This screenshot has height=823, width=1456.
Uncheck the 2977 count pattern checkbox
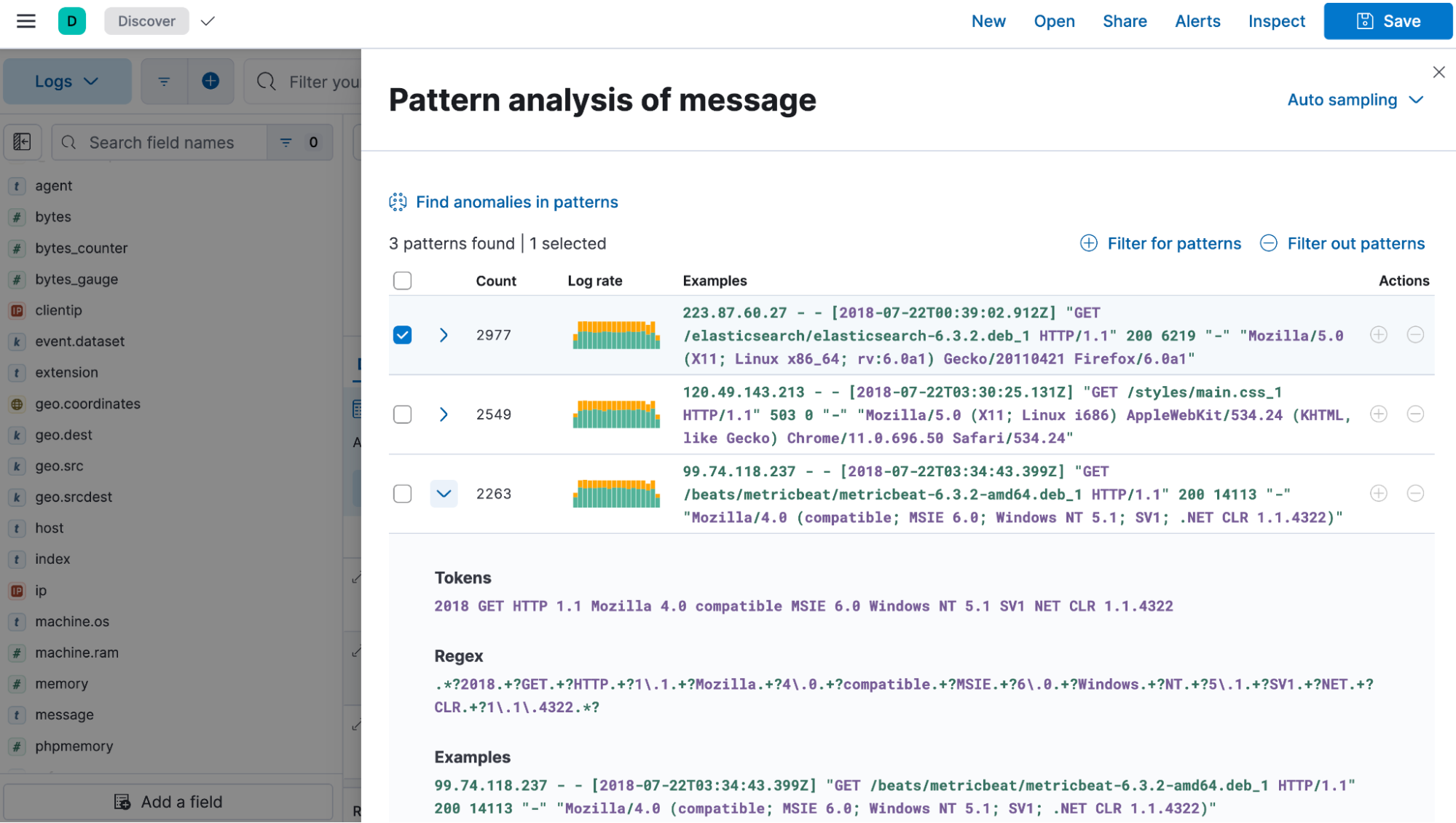point(402,335)
